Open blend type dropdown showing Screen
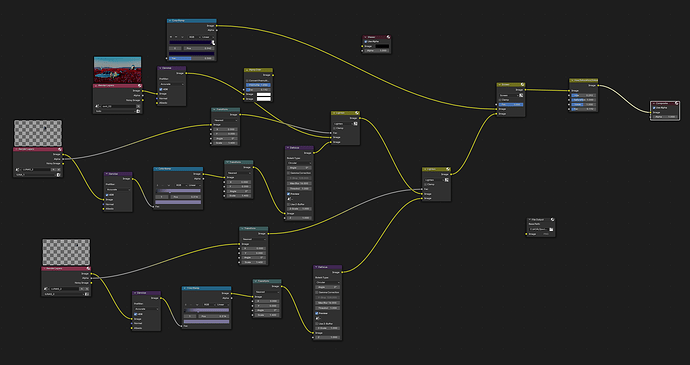 tap(509, 95)
